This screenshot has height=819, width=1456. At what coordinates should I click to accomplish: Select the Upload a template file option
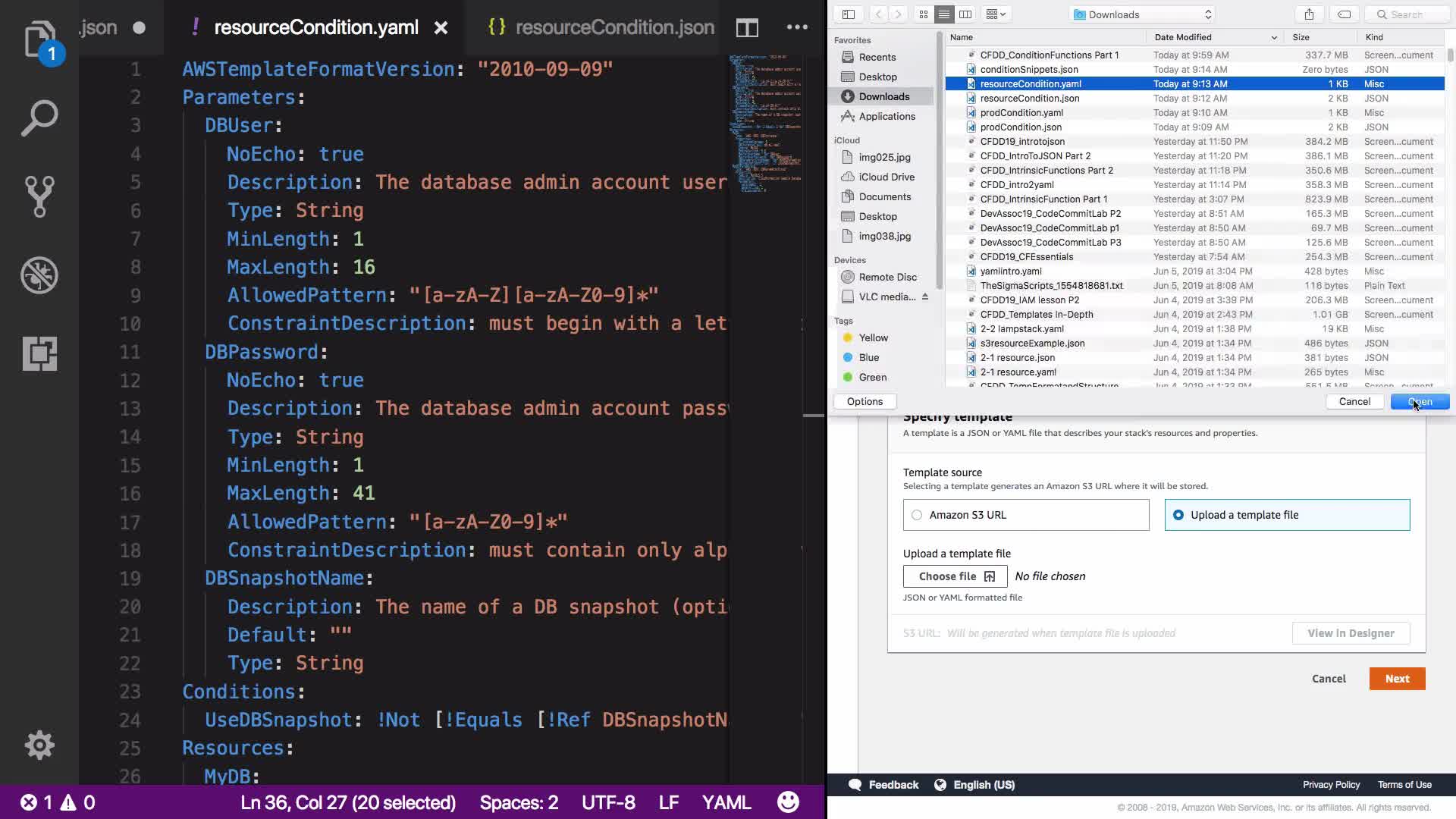1178,515
